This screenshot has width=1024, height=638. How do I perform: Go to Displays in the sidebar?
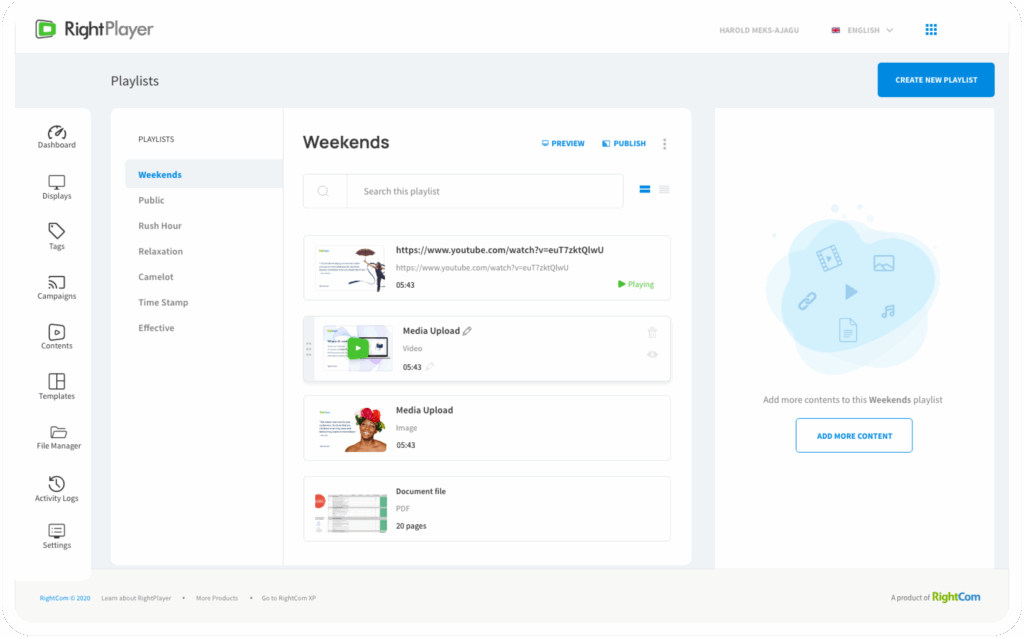click(x=57, y=187)
